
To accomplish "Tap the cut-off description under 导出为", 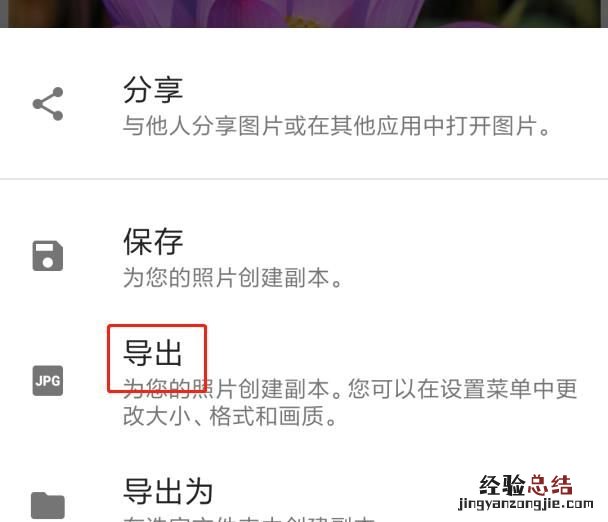I will pyautogui.click(x=249, y=519).
